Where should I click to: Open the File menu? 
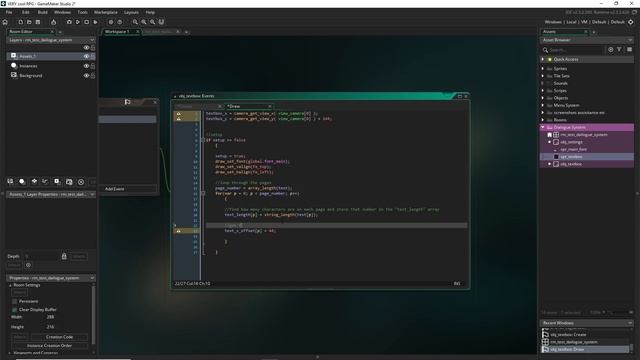[9, 12]
